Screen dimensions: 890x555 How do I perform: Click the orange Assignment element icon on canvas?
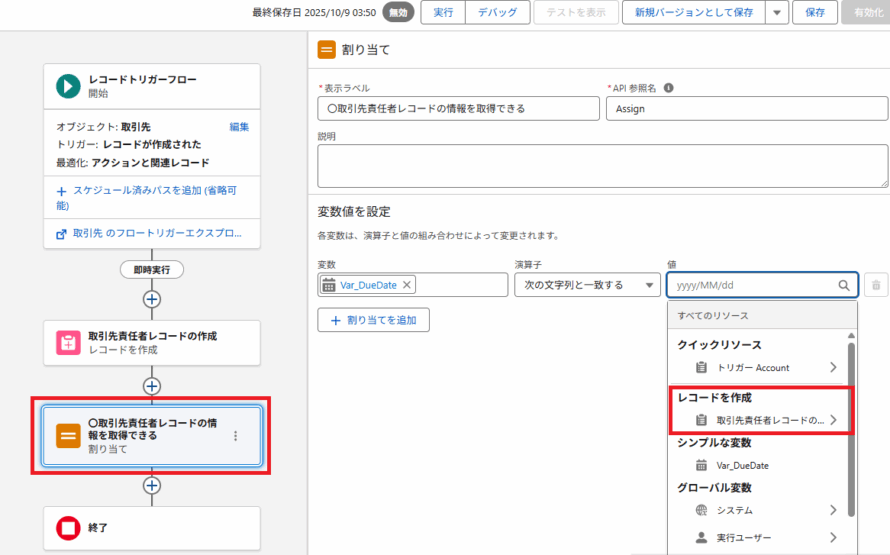point(68,436)
